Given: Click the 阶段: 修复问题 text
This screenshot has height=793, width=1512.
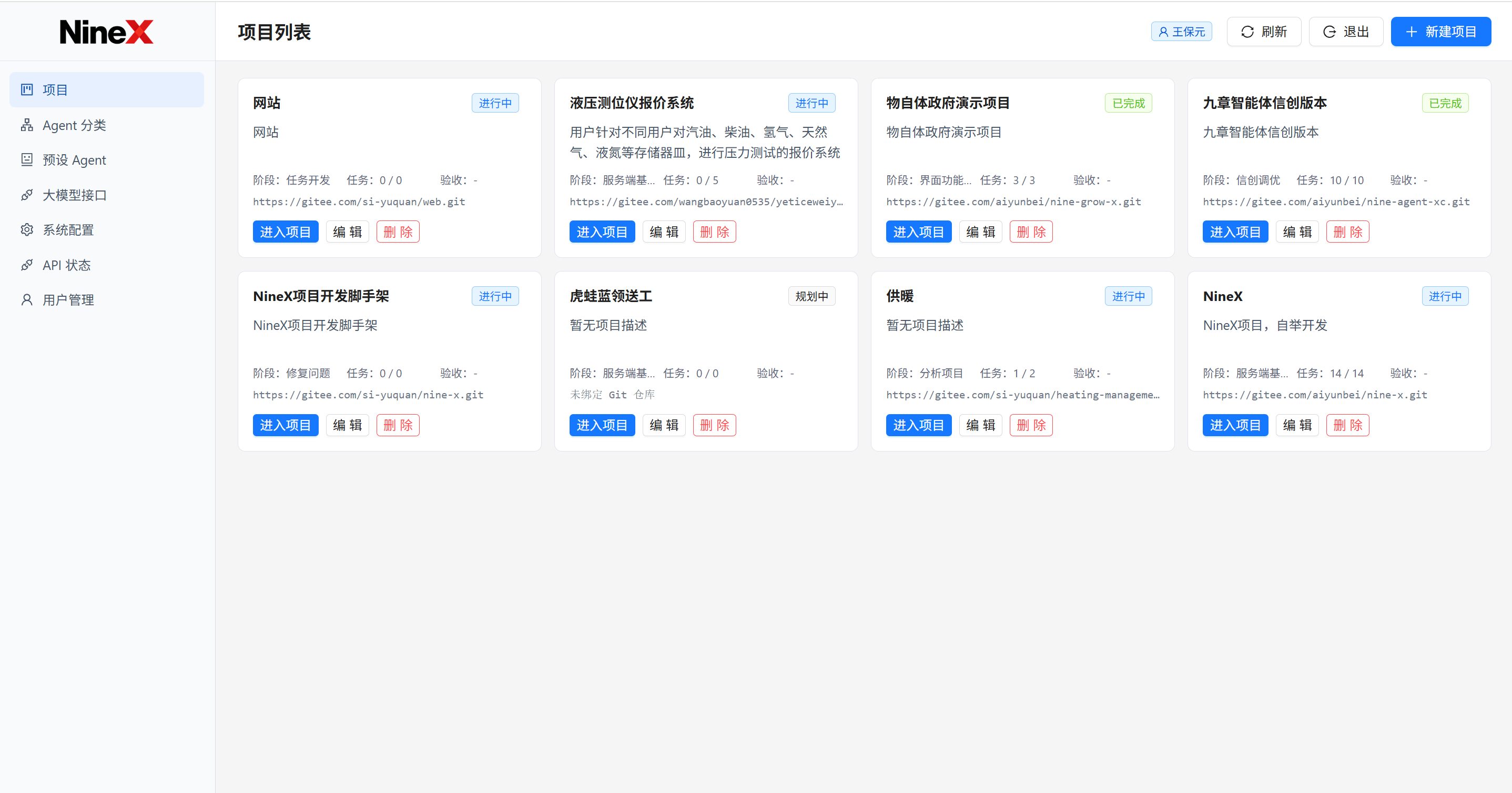Looking at the screenshot, I should [x=292, y=373].
